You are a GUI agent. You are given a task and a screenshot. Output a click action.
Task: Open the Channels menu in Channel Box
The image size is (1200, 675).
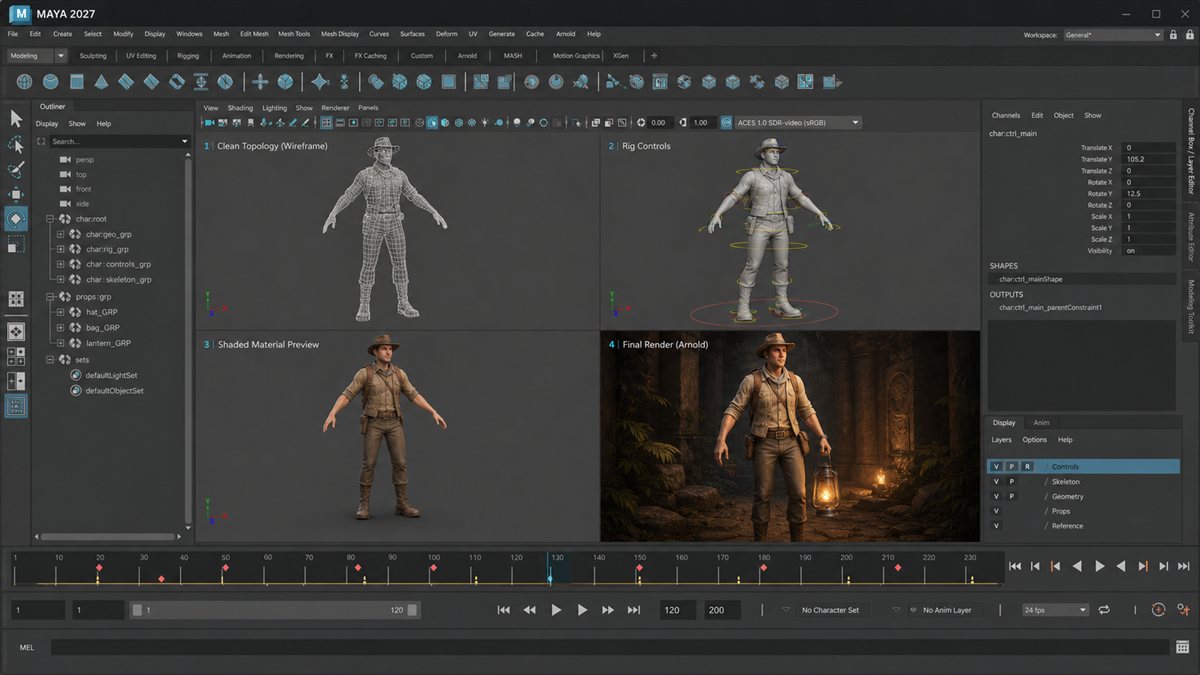tap(1006, 115)
